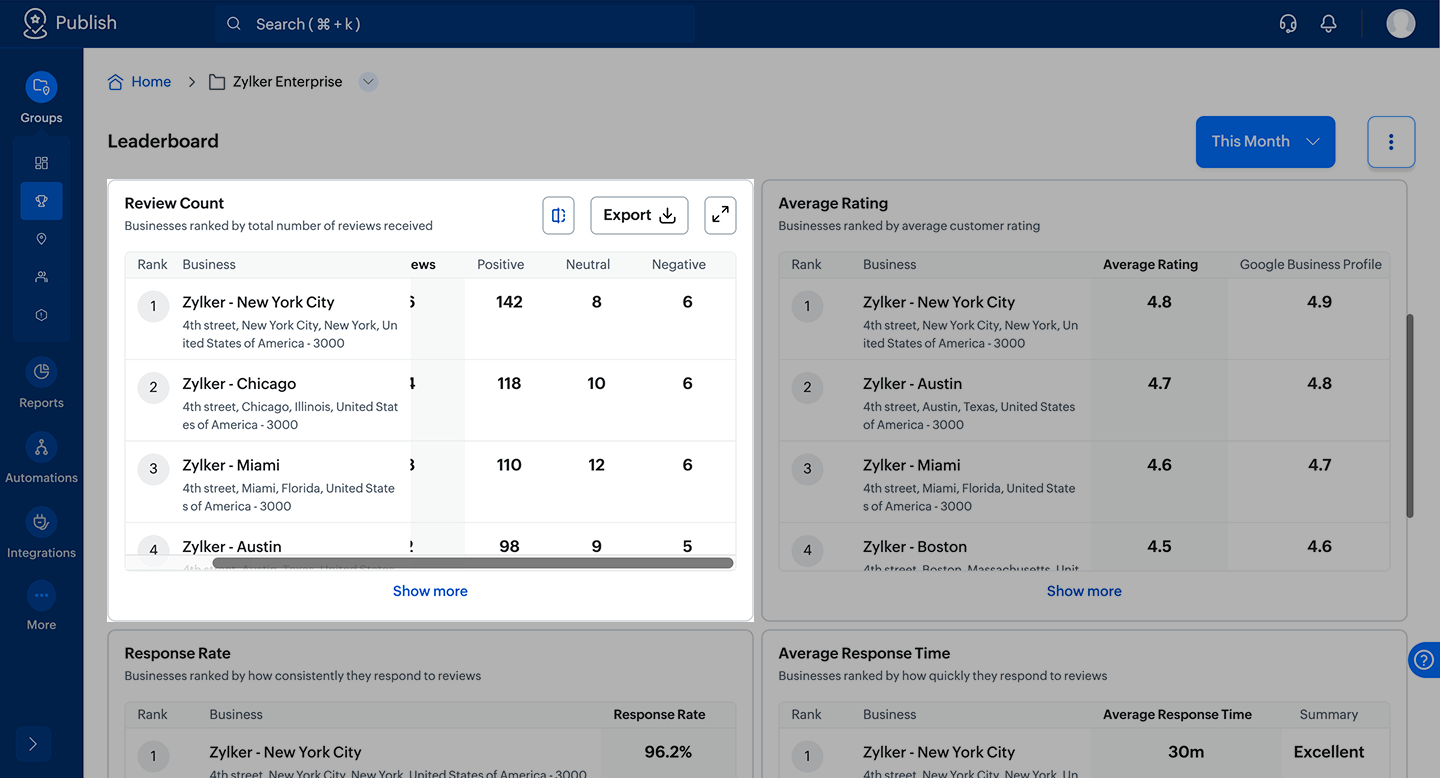Click Show more under Average Rating
Screen dimensions: 1440x778
(x=1084, y=591)
